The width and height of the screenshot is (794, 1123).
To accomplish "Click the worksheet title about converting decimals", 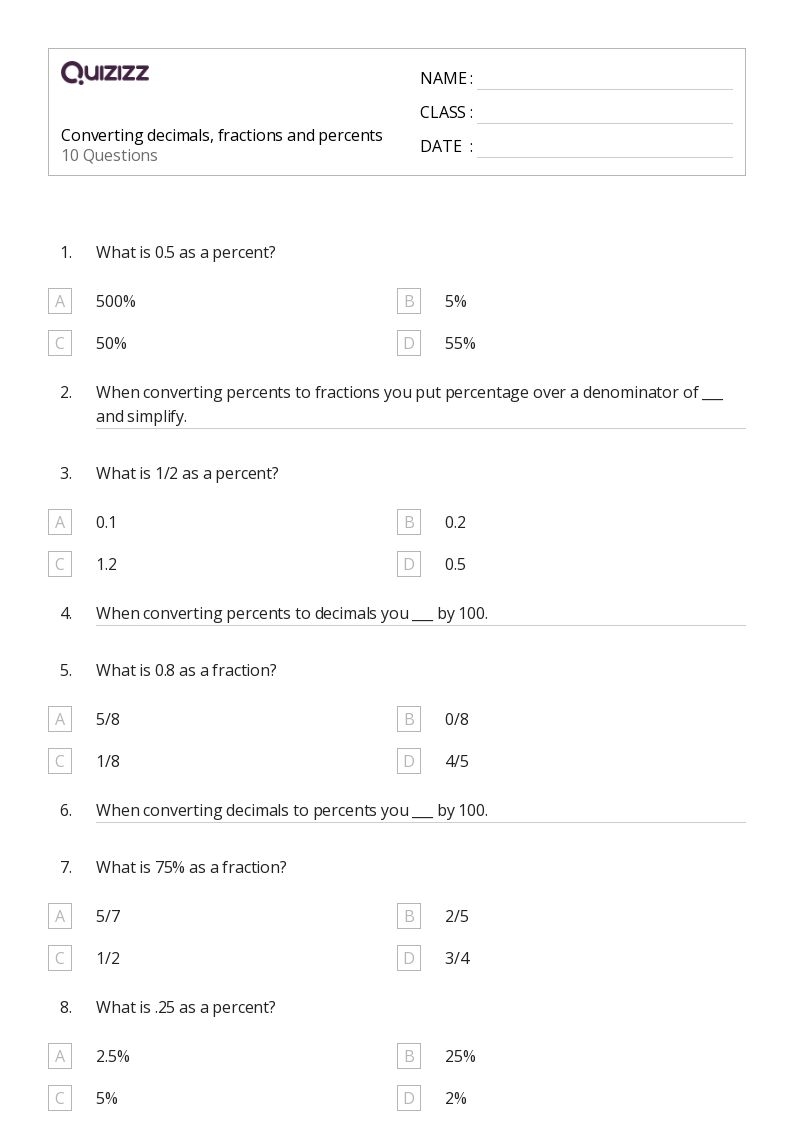I will tap(222, 135).
